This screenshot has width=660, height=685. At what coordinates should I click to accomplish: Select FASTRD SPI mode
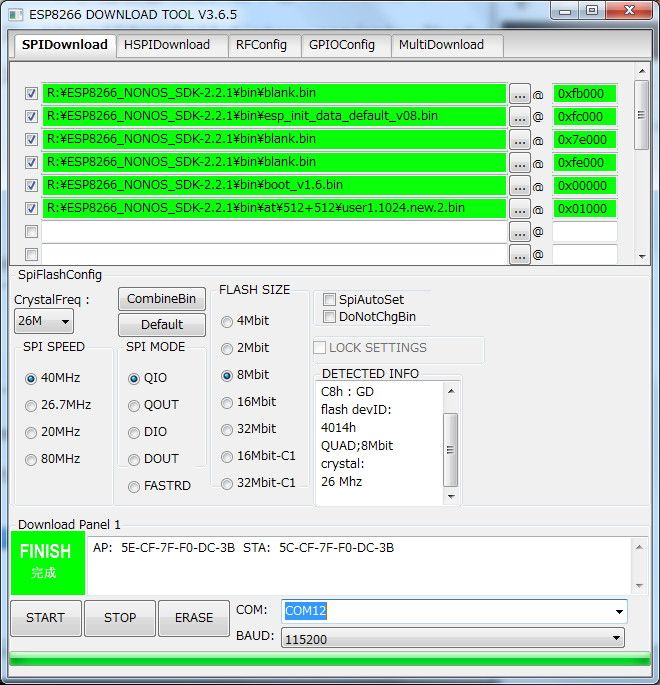click(x=134, y=487)
